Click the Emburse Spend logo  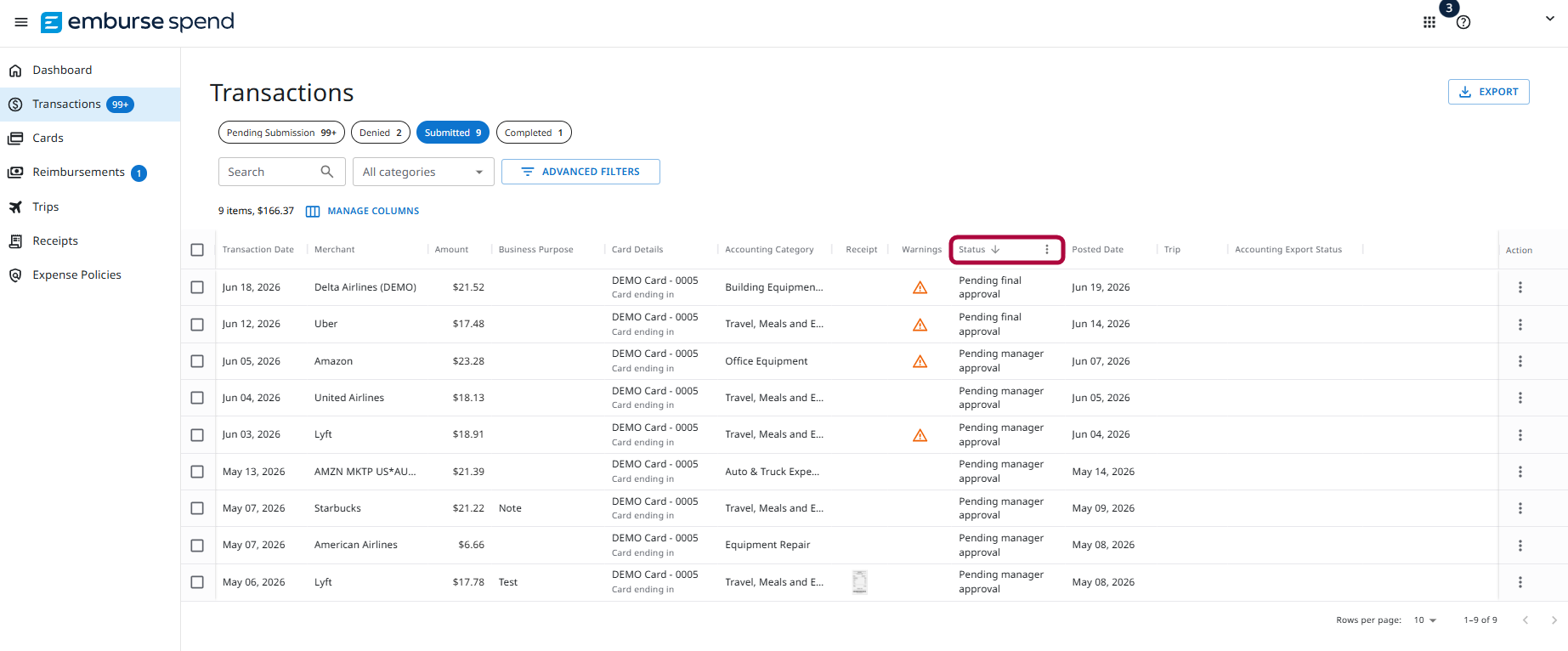(x=138, y=22)
